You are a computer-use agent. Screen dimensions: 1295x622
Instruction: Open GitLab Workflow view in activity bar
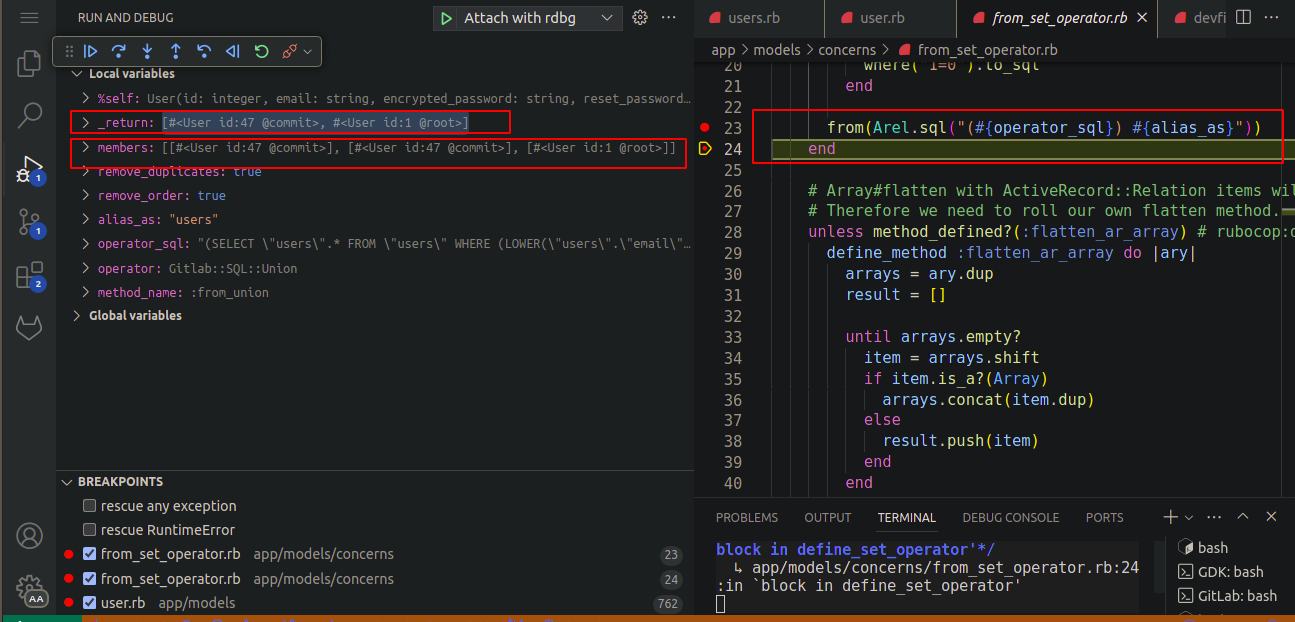coord(29,327)
